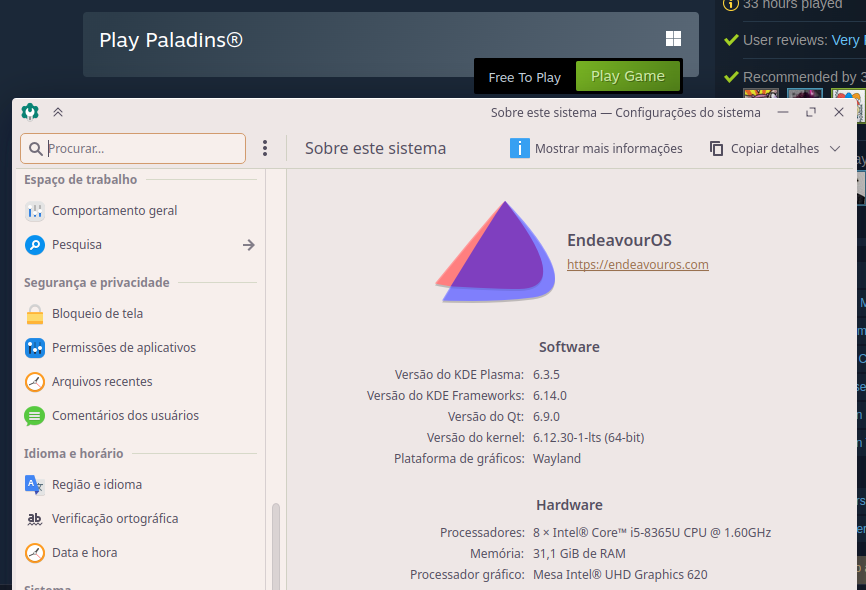
Task: Select 'Mesa Intel® UHD Graphics 620' value
Action: [620, 575]
